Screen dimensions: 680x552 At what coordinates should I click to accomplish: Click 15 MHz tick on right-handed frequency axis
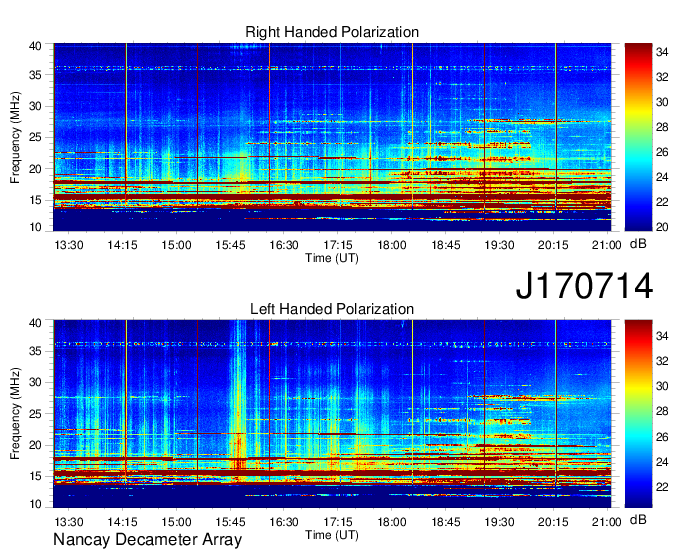36,200
